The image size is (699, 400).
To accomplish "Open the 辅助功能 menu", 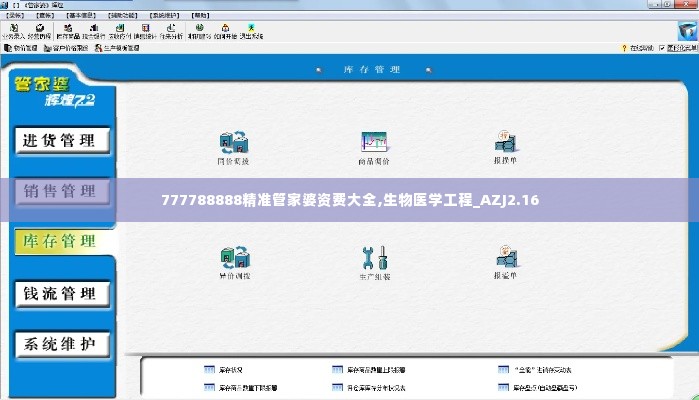I will (120, 17).
